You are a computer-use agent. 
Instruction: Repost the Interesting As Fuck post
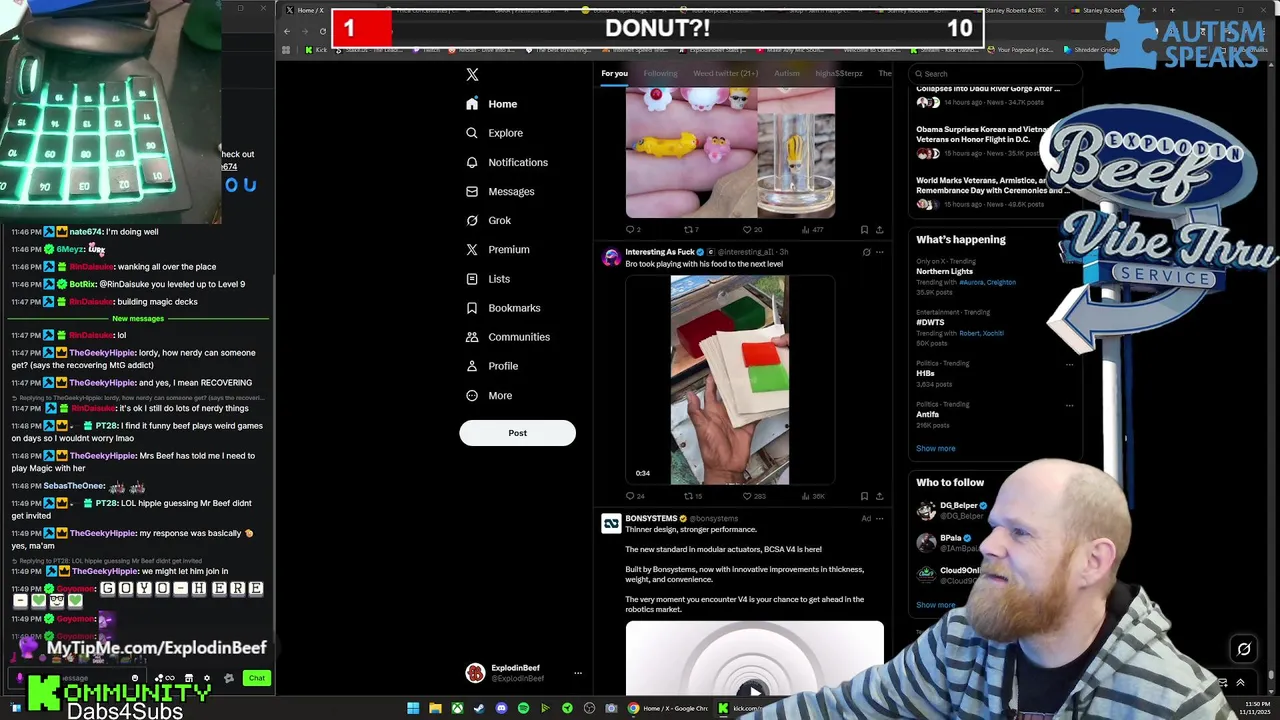[692, 496]
